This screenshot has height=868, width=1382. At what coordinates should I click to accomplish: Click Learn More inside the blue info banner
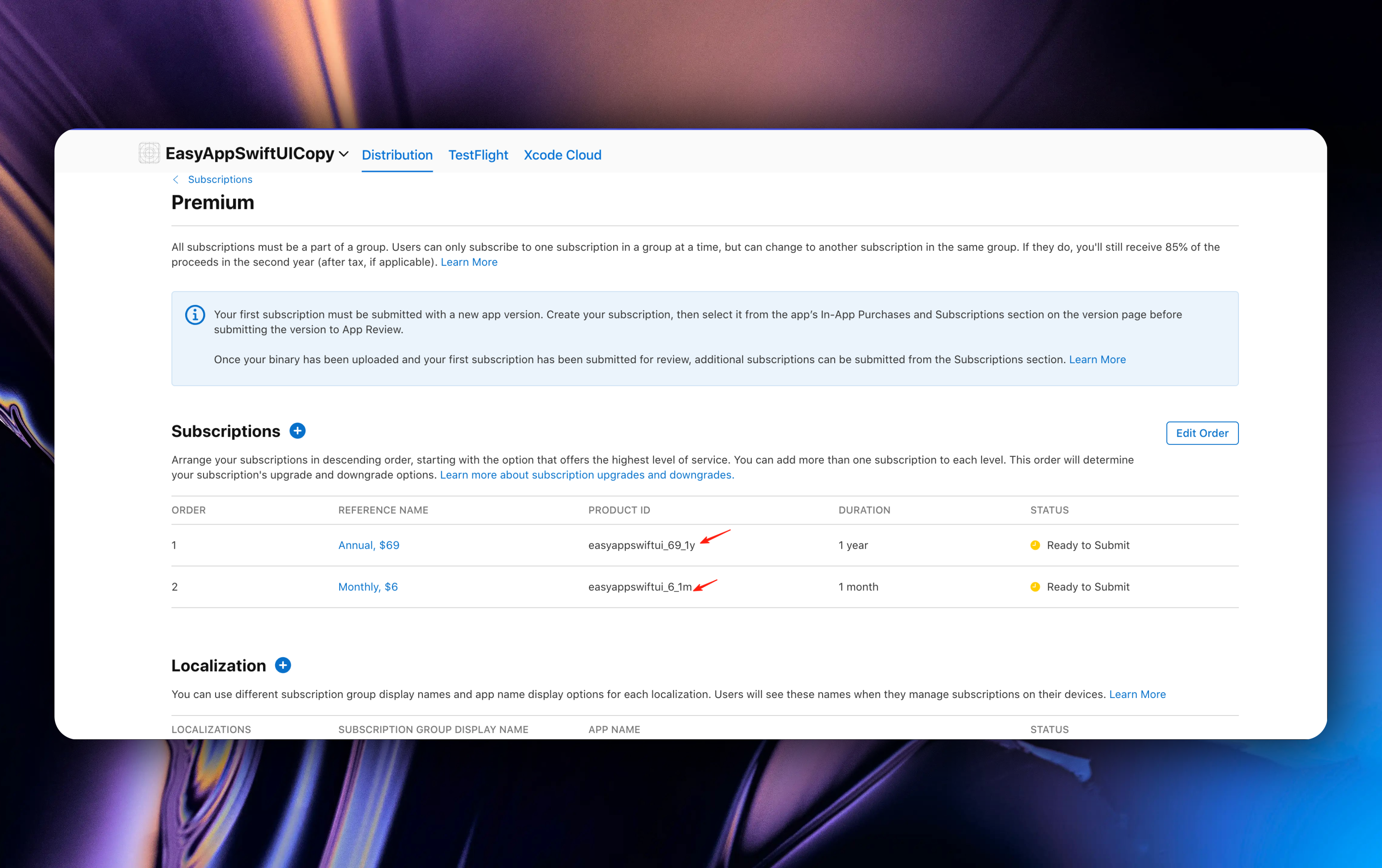tap(1097, 360)
